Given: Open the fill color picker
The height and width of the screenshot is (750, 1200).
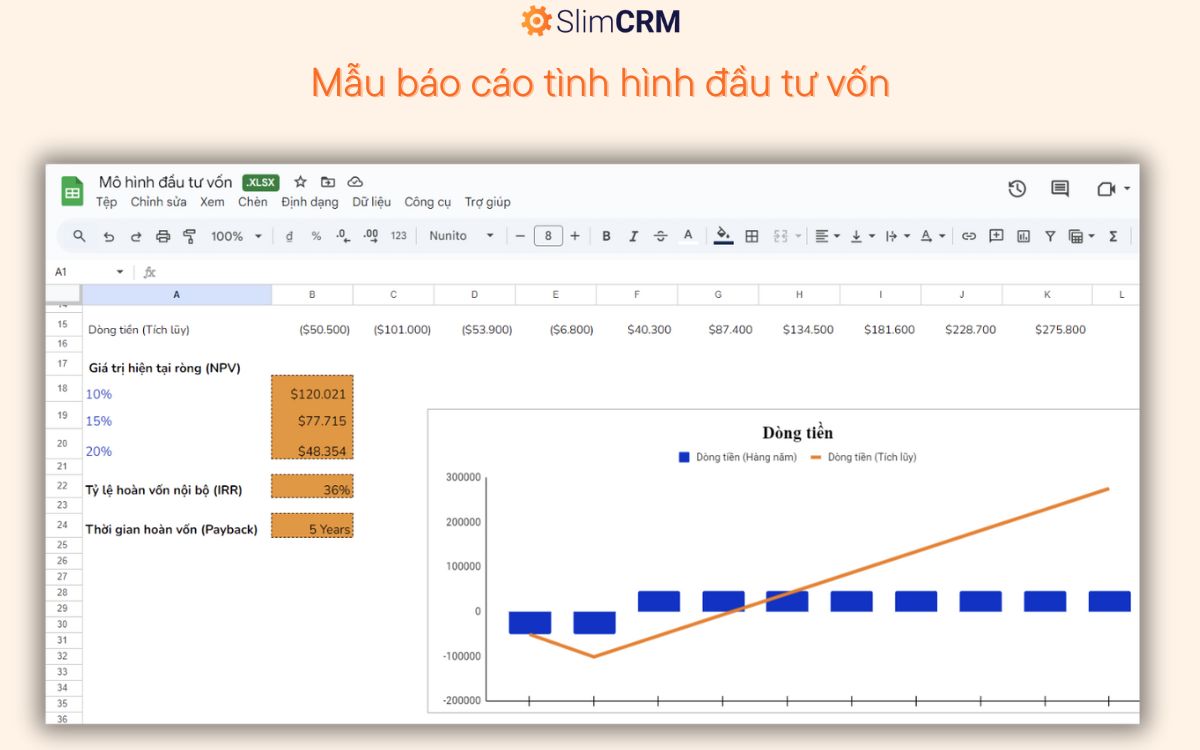Looking at the screenshot, I should pos(723,236).
